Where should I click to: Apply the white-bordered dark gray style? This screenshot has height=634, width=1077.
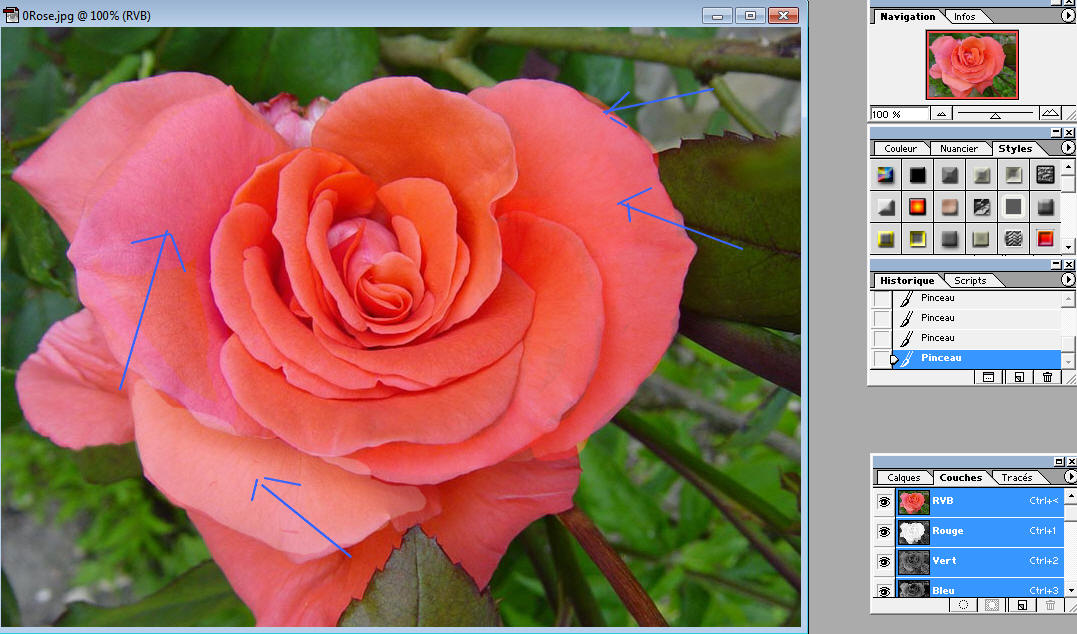pyautogui.click(x=1013, y=206)
